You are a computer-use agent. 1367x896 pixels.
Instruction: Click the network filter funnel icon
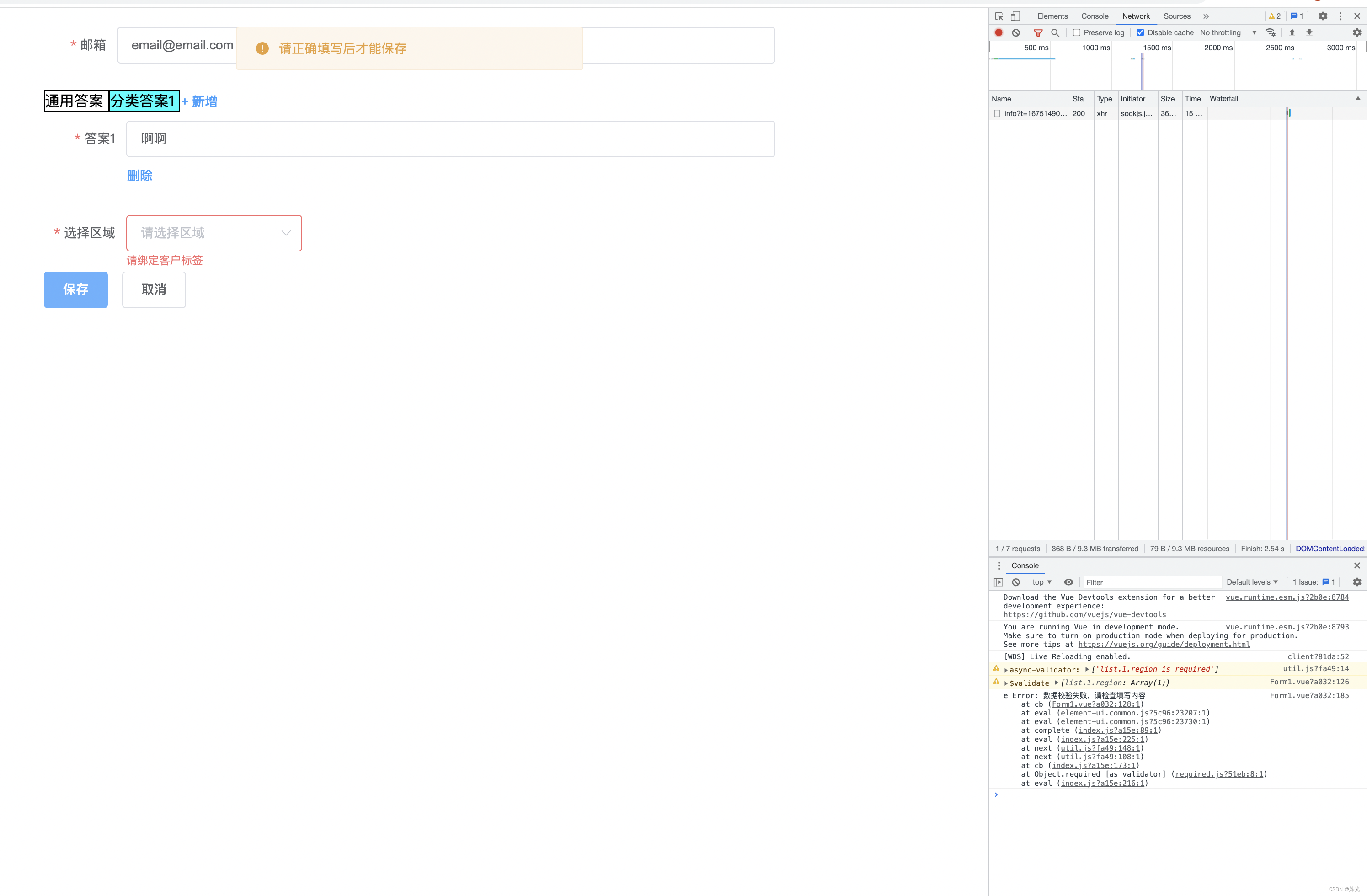point(1038,33)
